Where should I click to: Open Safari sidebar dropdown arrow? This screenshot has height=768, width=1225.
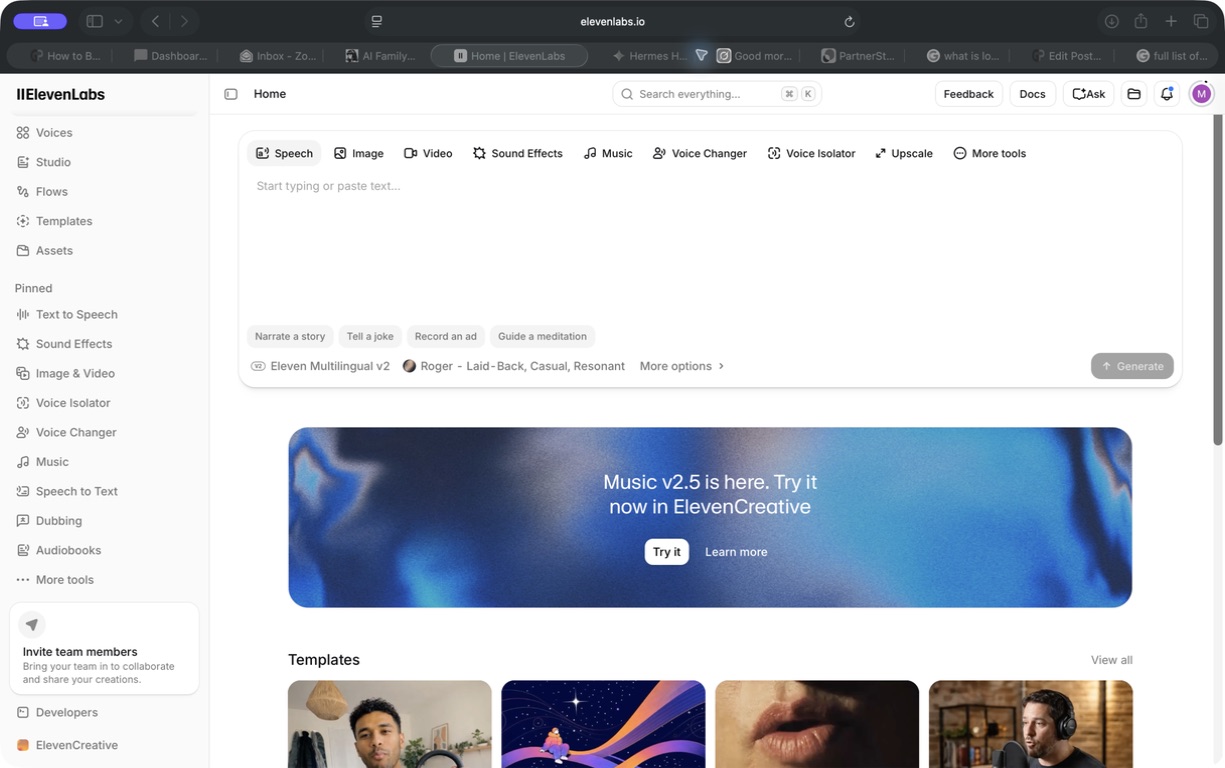click(x=118, y=21)
